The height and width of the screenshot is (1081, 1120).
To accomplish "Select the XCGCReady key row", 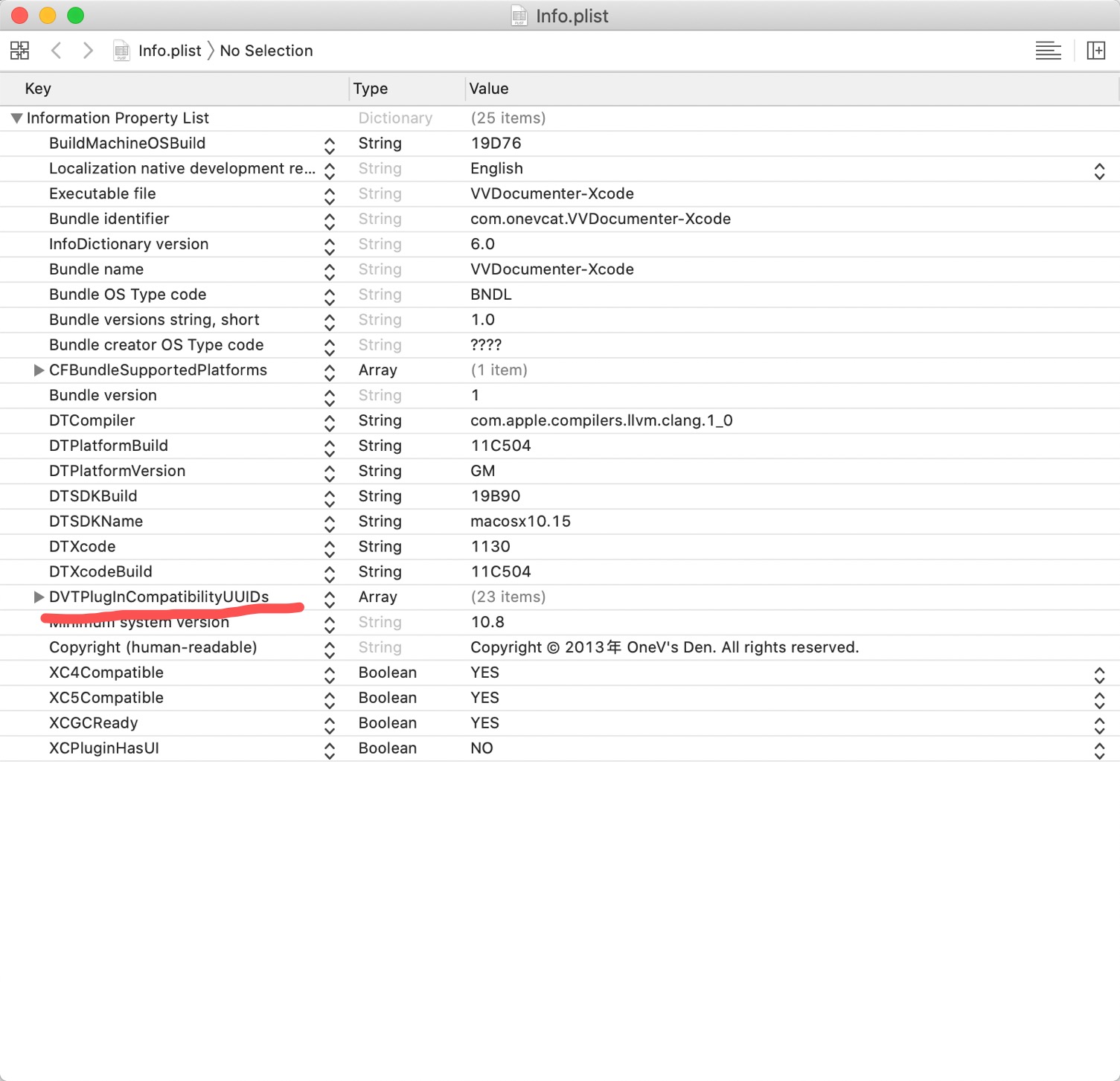I will (93, 723).
